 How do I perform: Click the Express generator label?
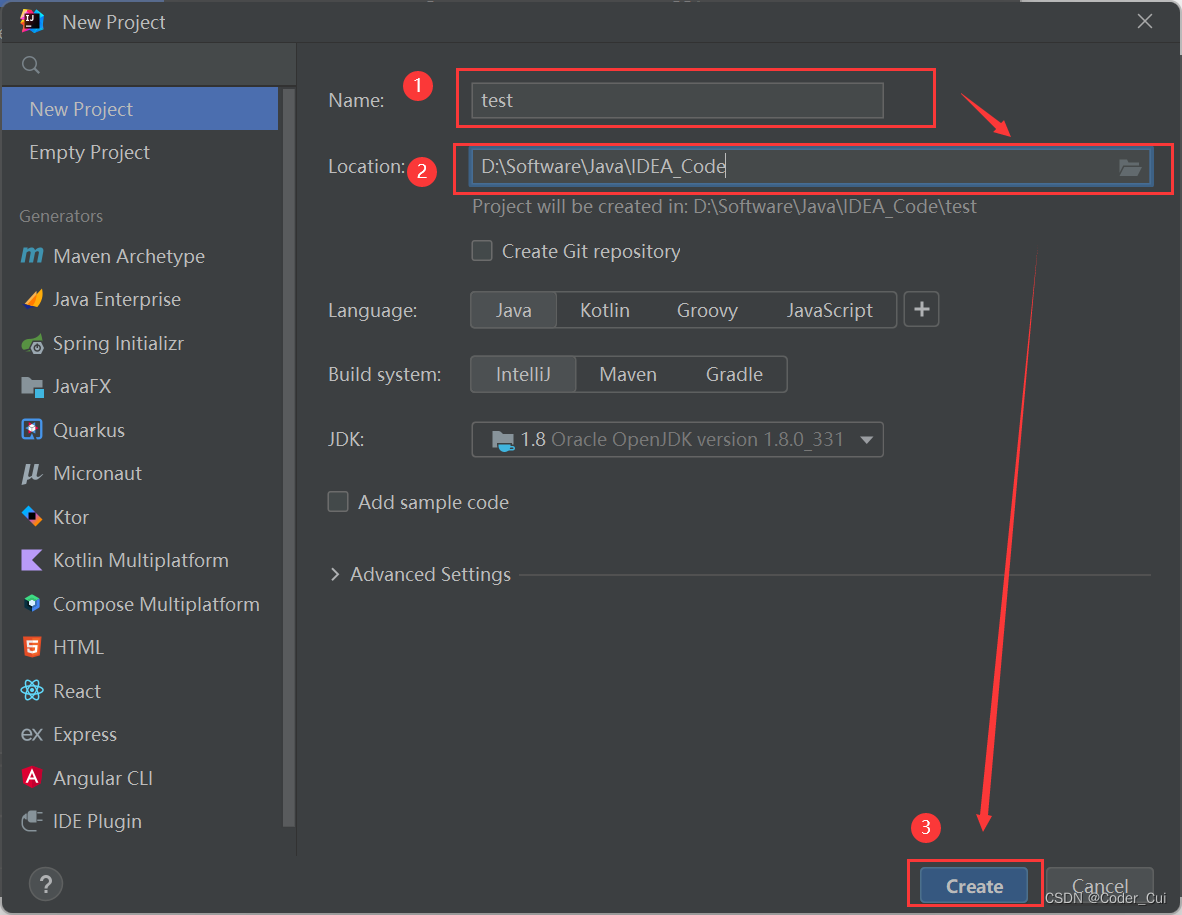(x=85, y=735)
